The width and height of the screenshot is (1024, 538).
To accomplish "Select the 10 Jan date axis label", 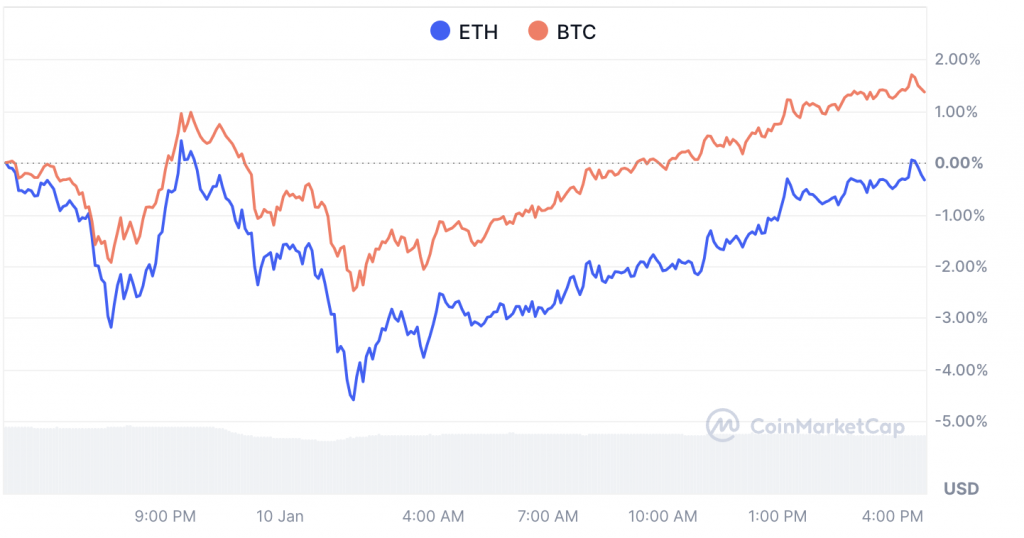I will pyautogui.click(x=280, y=516).
